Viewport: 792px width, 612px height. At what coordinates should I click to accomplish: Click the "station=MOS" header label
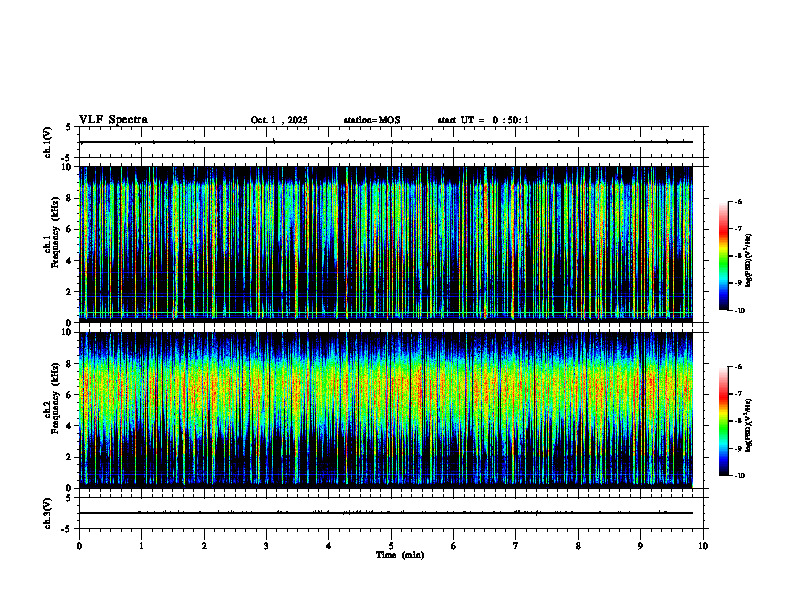coord(372,120)
